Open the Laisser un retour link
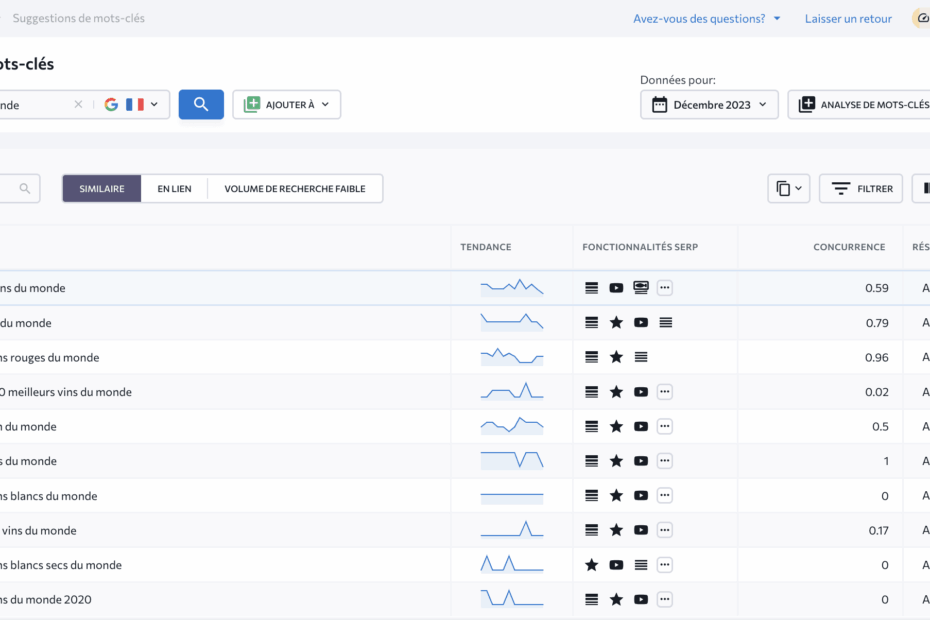 [848, 19]
